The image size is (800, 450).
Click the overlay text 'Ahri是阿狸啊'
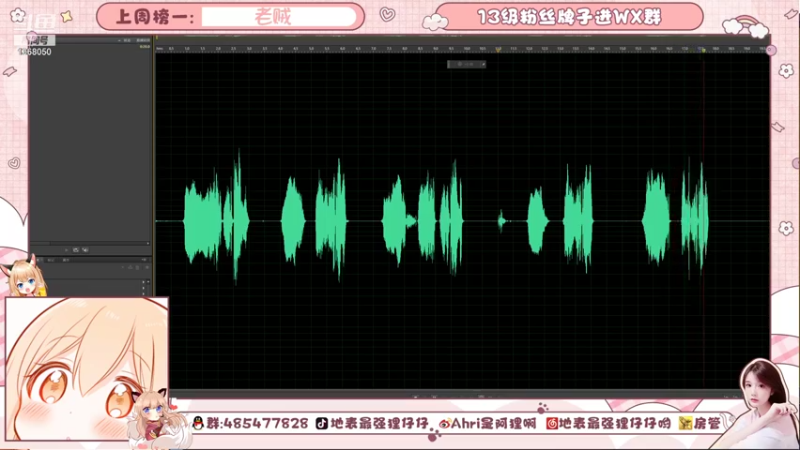pos(493,423)
